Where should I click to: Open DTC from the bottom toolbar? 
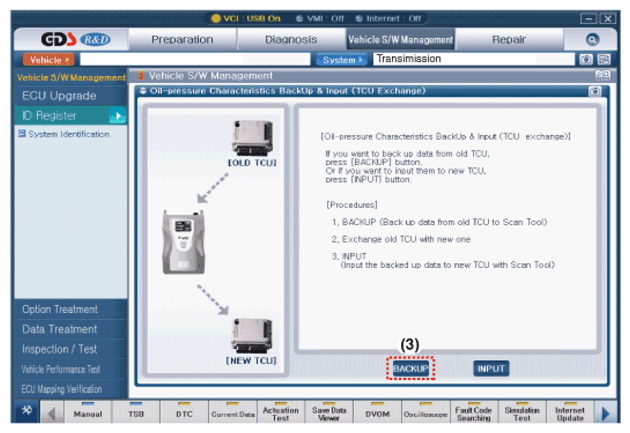click(x=181, y=413)
